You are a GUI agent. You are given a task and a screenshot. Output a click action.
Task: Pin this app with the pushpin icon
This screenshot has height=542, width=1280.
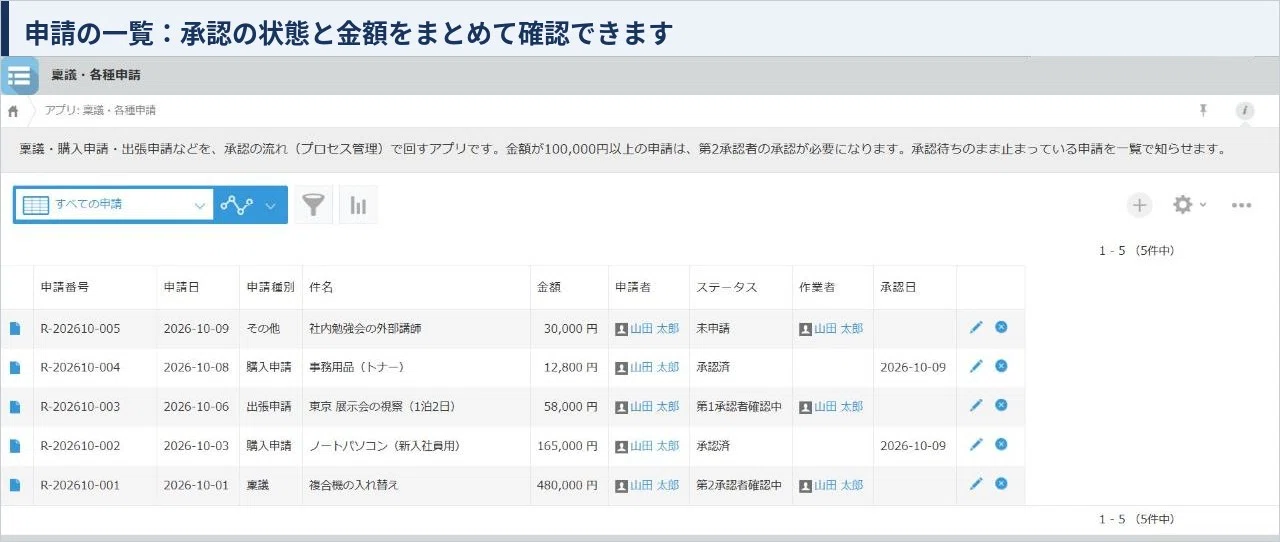pyautogui.click(x=1203, y=110)
